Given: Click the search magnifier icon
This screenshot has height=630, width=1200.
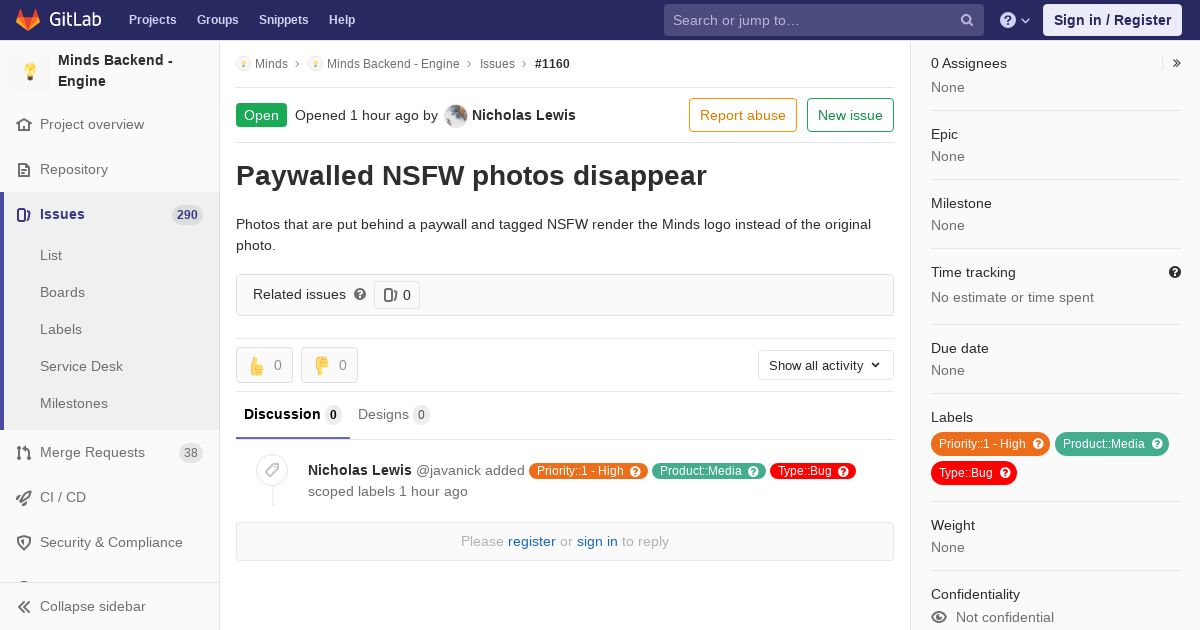Looking at the screenshot, I should (967, 20).
